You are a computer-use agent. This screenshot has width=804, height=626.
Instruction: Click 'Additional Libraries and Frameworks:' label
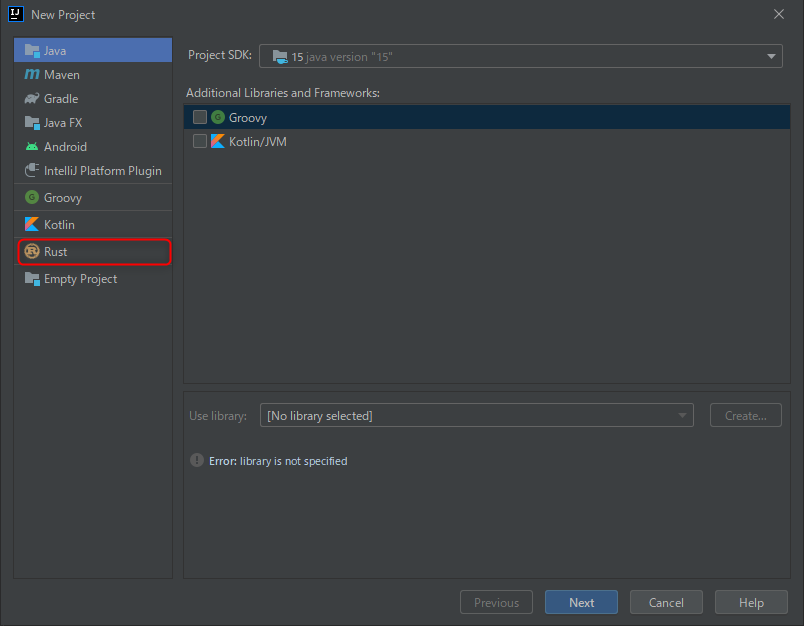[x=283, y=93]
